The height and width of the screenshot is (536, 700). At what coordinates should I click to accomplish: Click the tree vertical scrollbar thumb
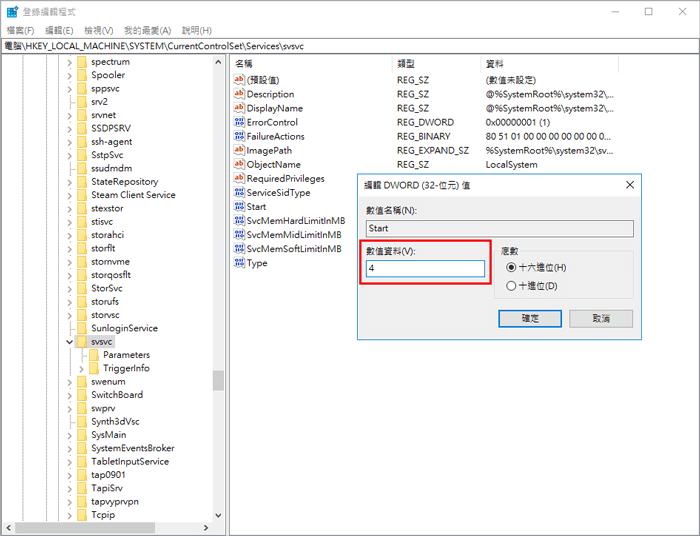tap(218, 381)
